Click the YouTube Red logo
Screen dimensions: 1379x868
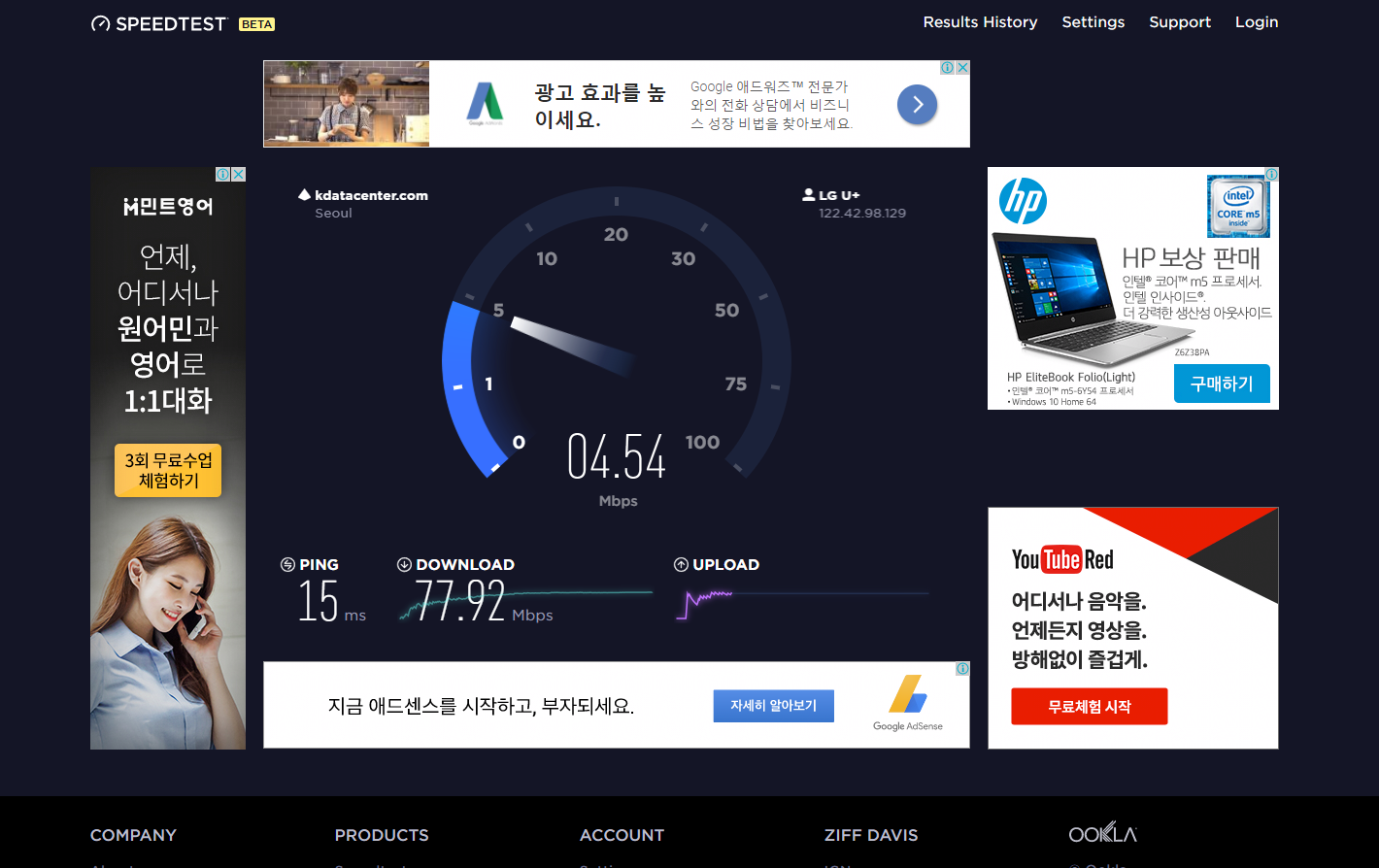pos(1062,559)
